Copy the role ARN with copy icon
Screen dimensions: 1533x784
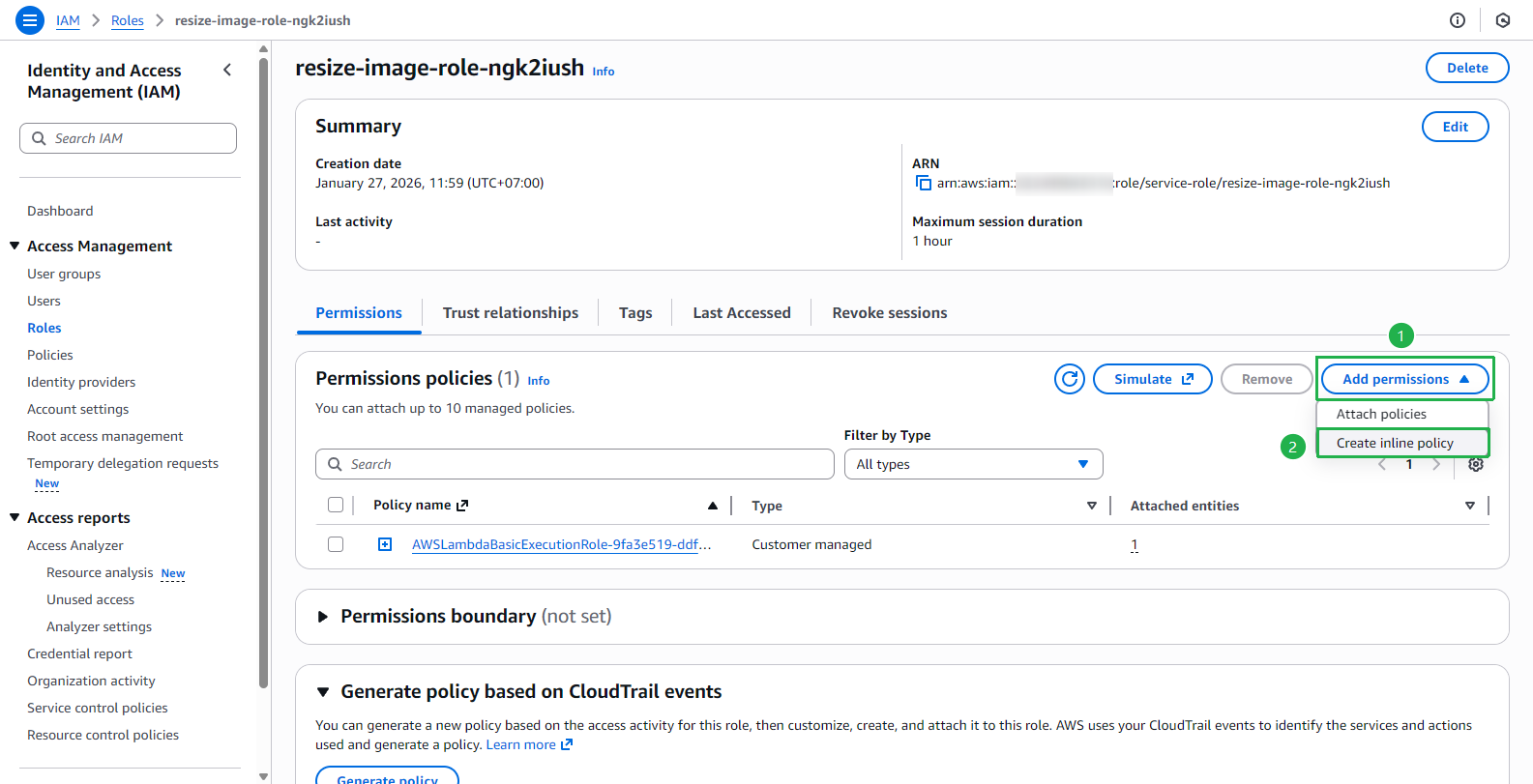[x=924, y=183]
